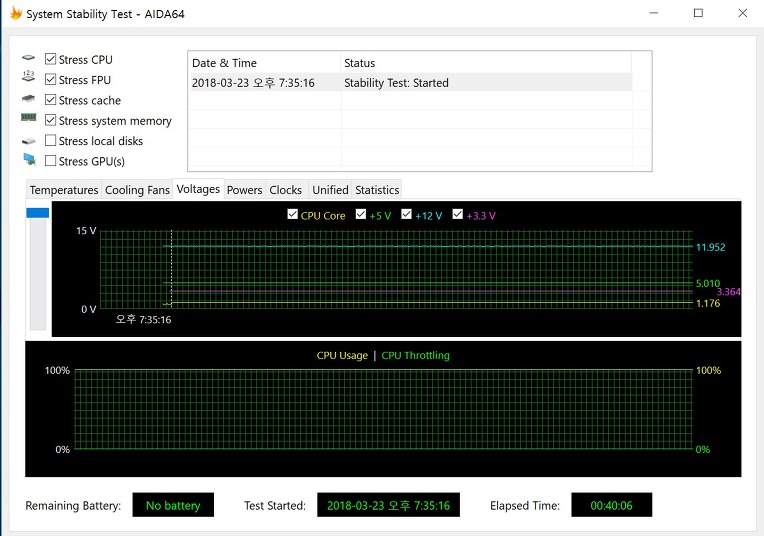The height and width of the screenshot is (536, 764).
Task: Click the CPU chip icon beside Stress CPU
Action: tap(28, 58)
